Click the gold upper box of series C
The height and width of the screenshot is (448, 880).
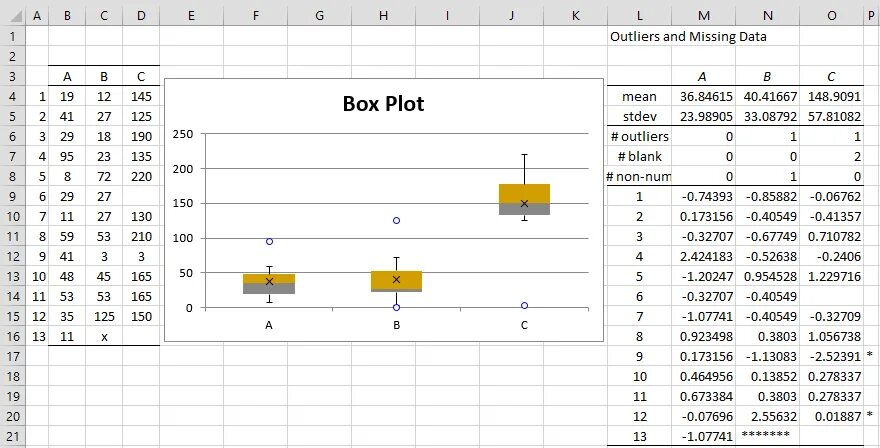(x=524, y=194)
